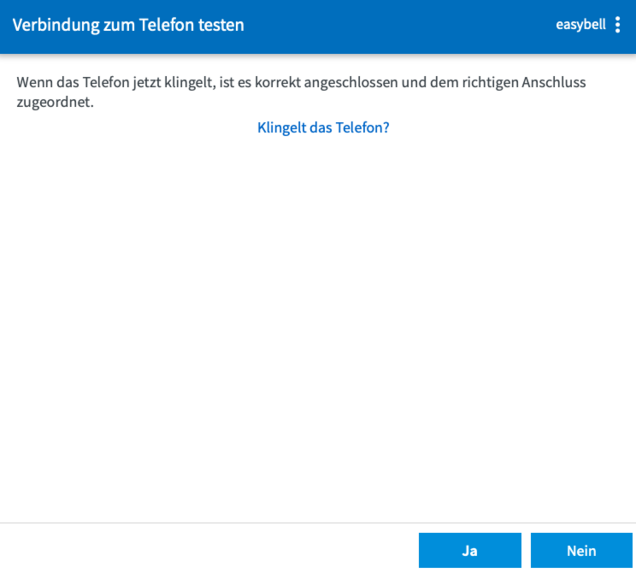
Task: Click the 'Verbindung zum Telefon testen' title
Action: pyautogui.click(x=128, y=25)
